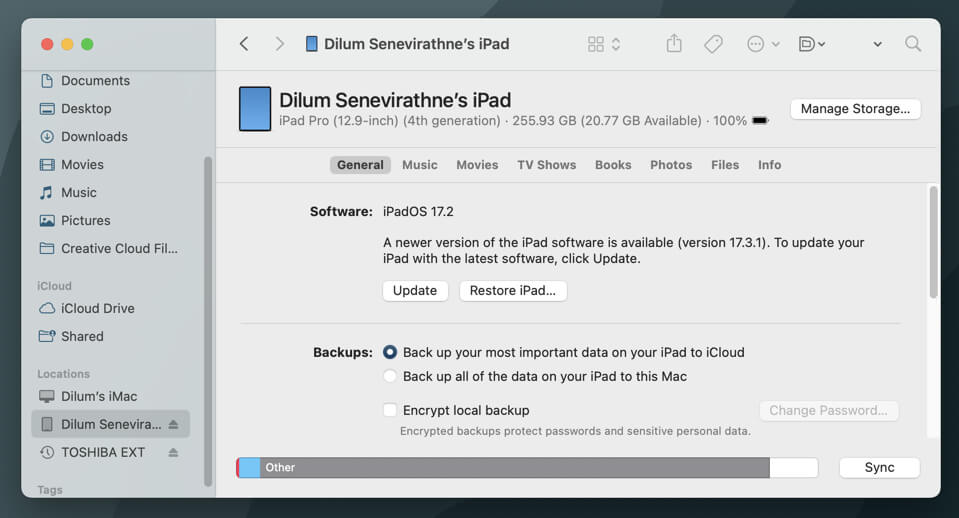Open Documents in the sidebar
959x518 pixels.
(x=95, y=81)
